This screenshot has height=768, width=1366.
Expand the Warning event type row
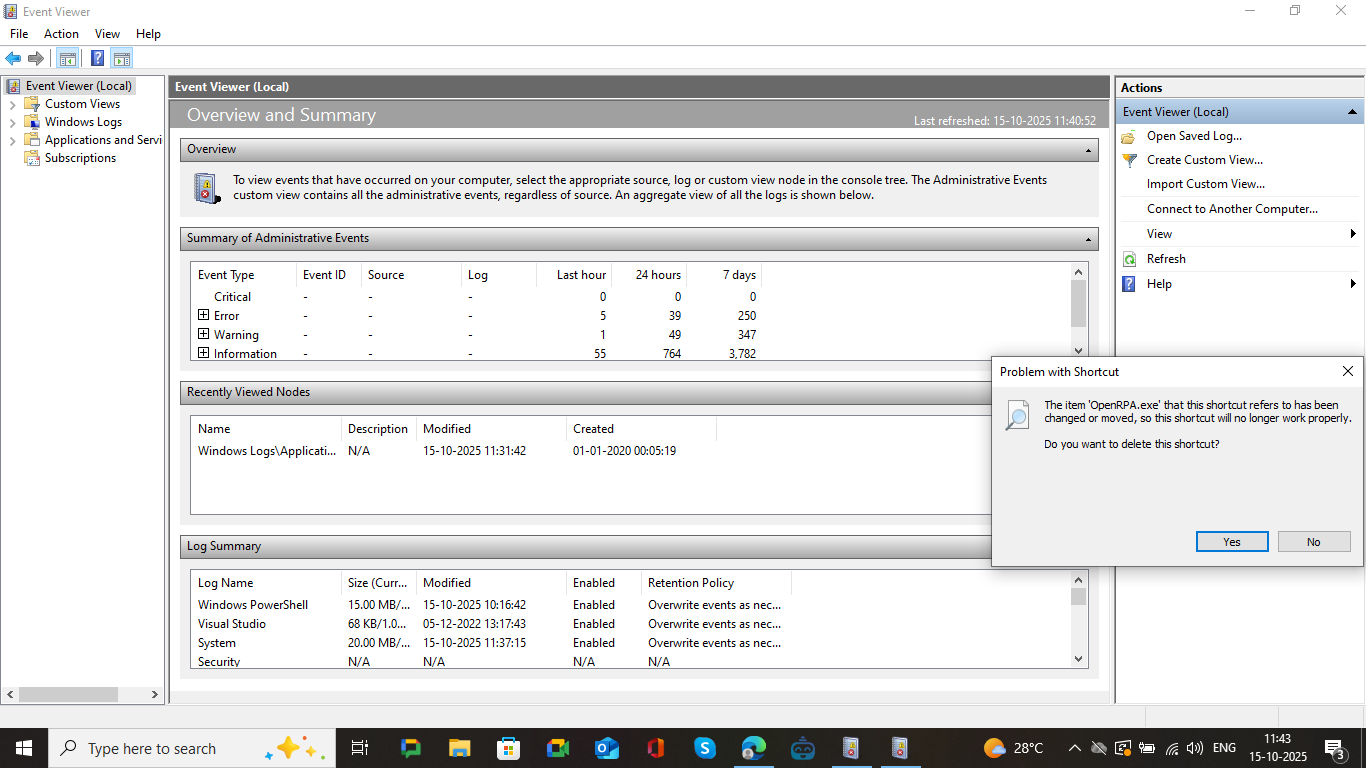click(x=203, y=334)
